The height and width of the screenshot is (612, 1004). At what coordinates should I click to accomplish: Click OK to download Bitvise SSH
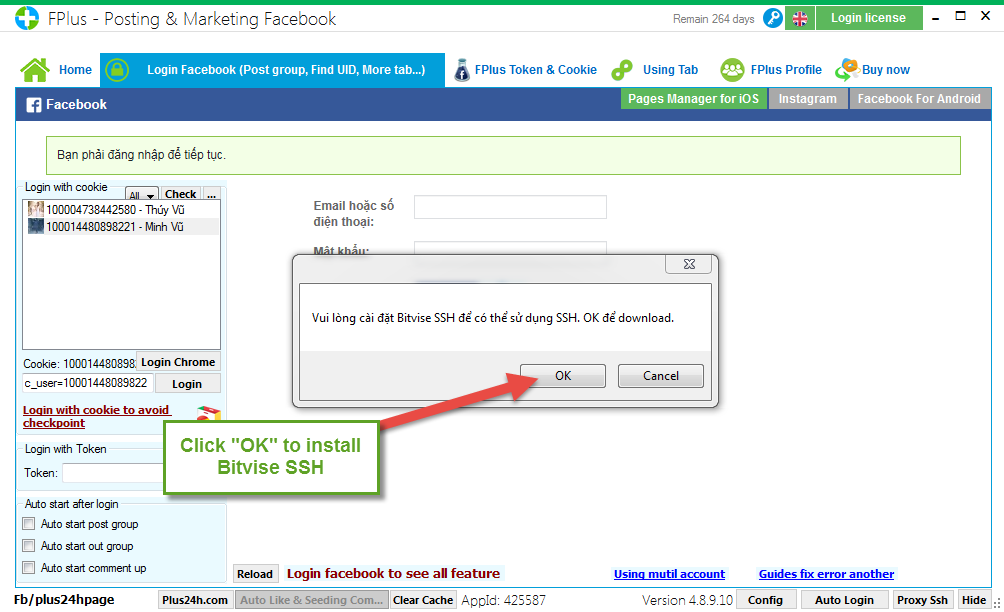[x=563, y=376]
